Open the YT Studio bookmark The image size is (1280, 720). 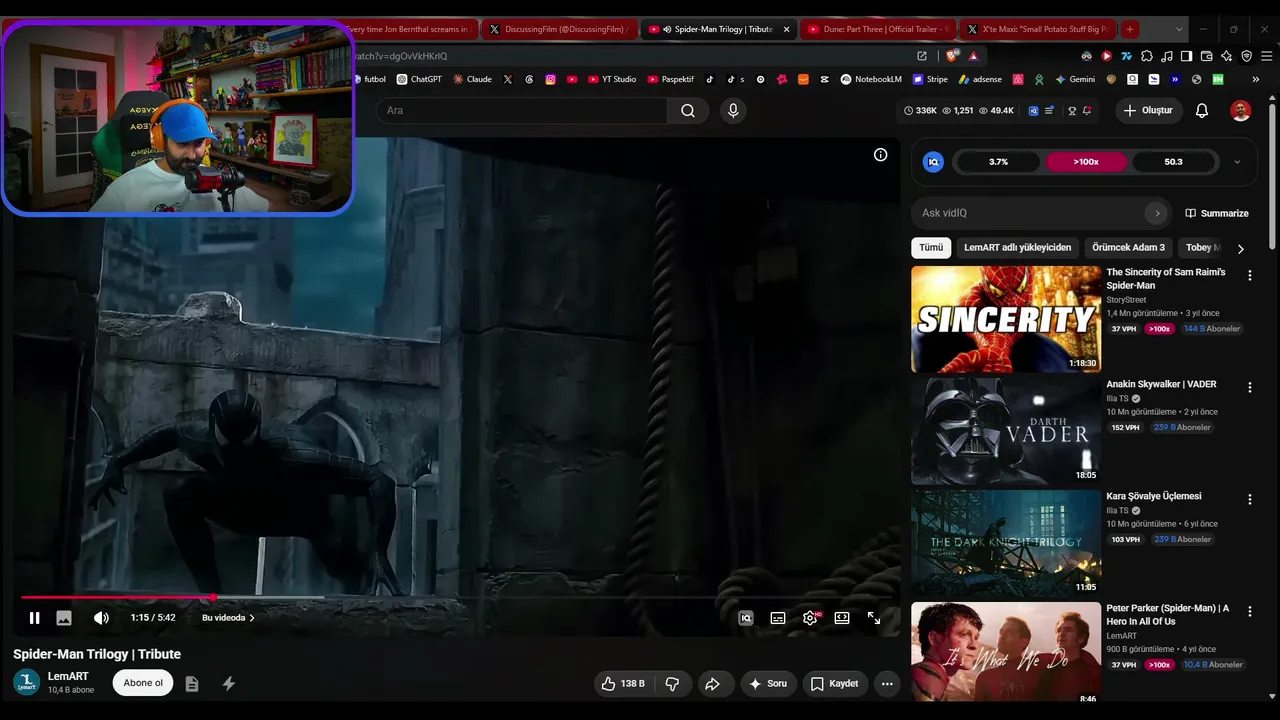coord(612,79)
